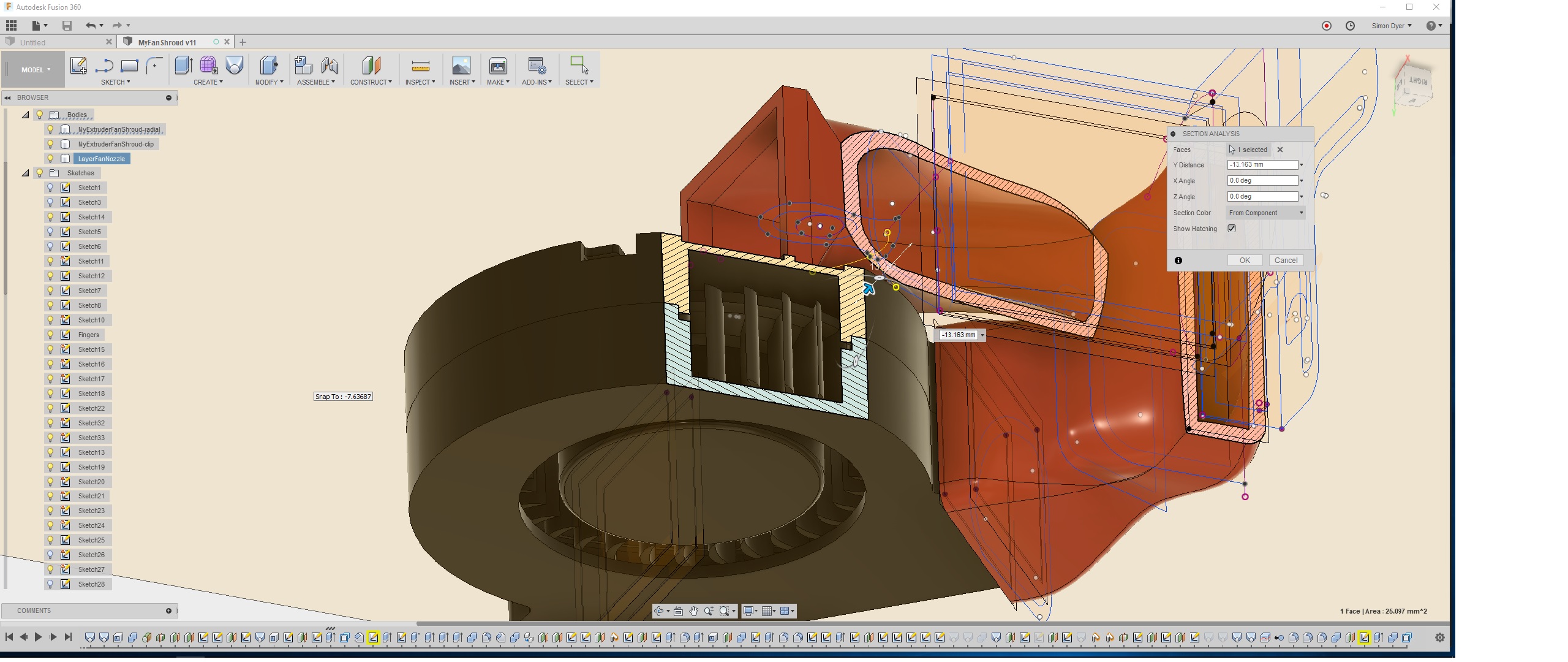Image resolution: width=1568 pixels, height=662 pixels.
Task: Open the Y Distance value dropdown
Action: (x=1301, y=164)
